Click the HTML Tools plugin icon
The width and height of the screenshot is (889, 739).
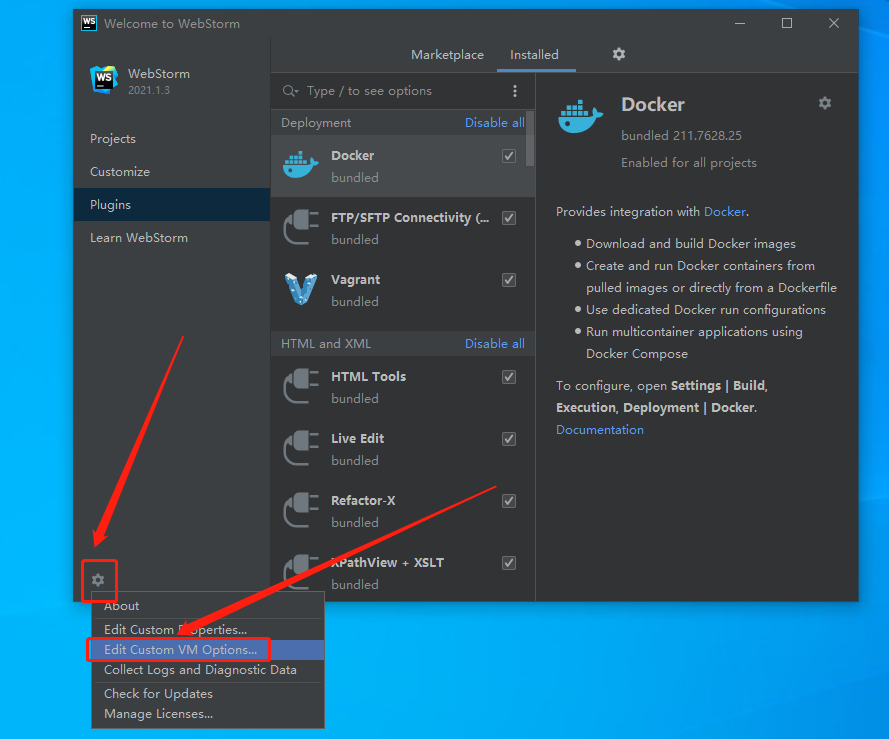click(x=301, y=386)
